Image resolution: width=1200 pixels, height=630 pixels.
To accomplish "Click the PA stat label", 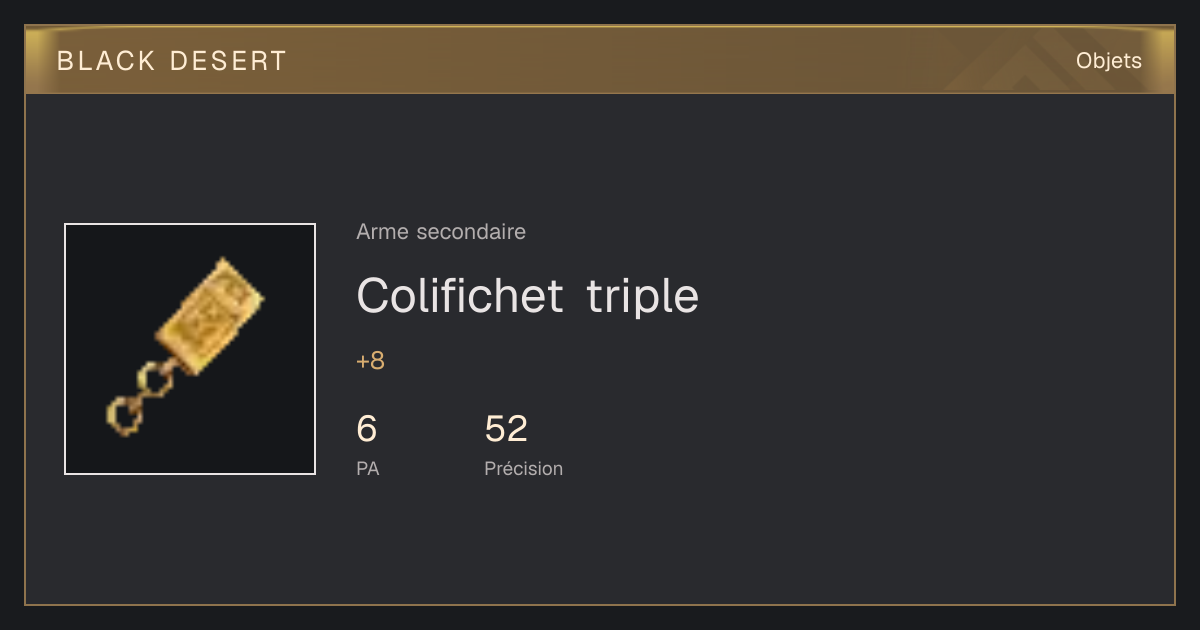I will 367,468.
